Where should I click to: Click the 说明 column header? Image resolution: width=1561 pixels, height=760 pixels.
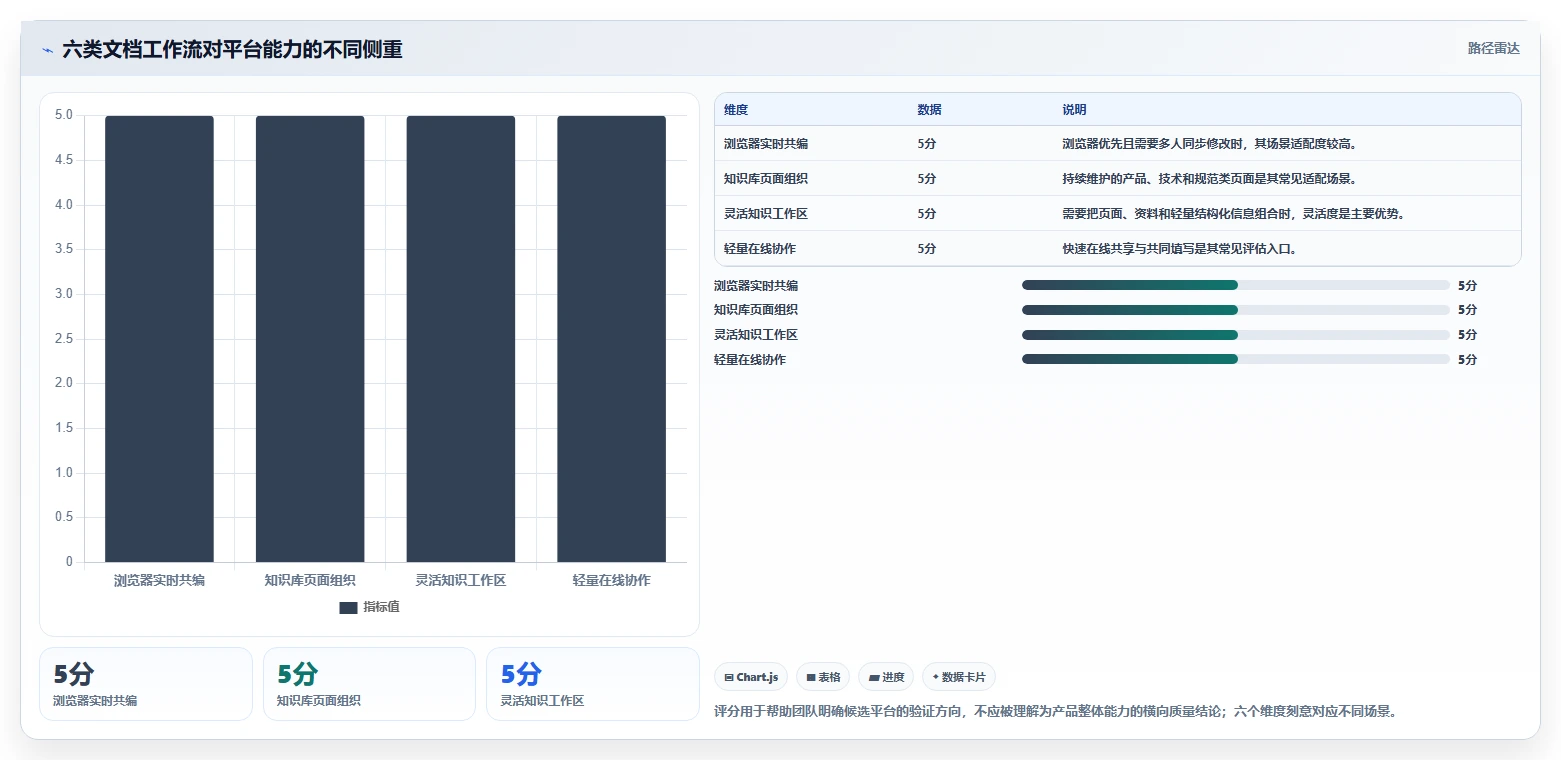coord(1074,110)
